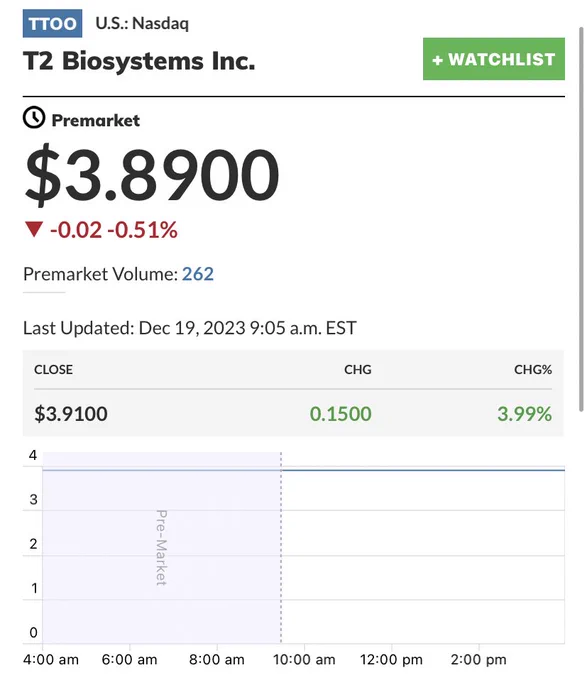Click the TTOO ticker badge

[52, 23]
